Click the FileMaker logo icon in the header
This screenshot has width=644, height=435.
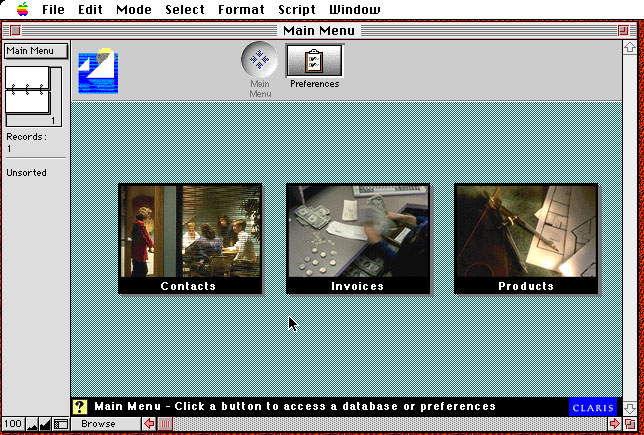(x=98, y=71)
